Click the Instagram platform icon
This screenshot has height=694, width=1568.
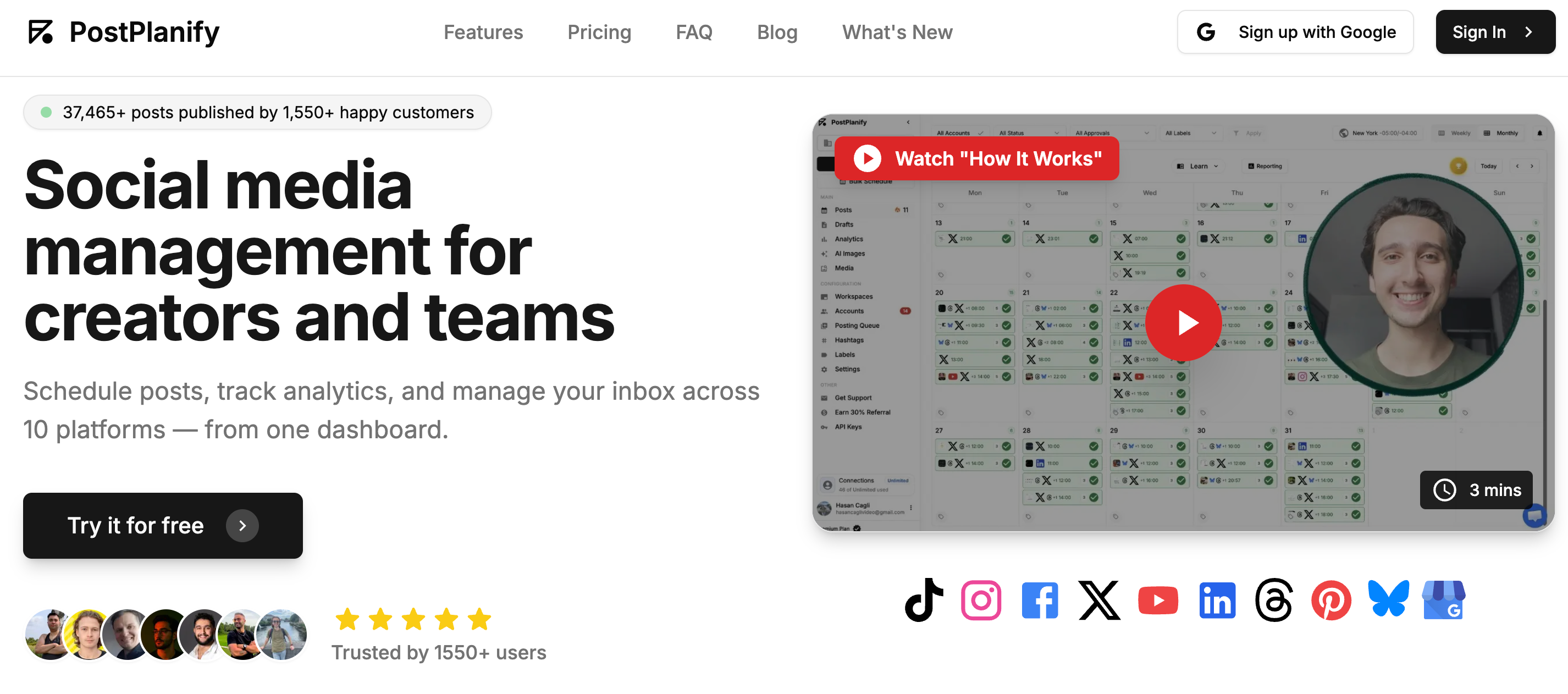click(981, 601)
